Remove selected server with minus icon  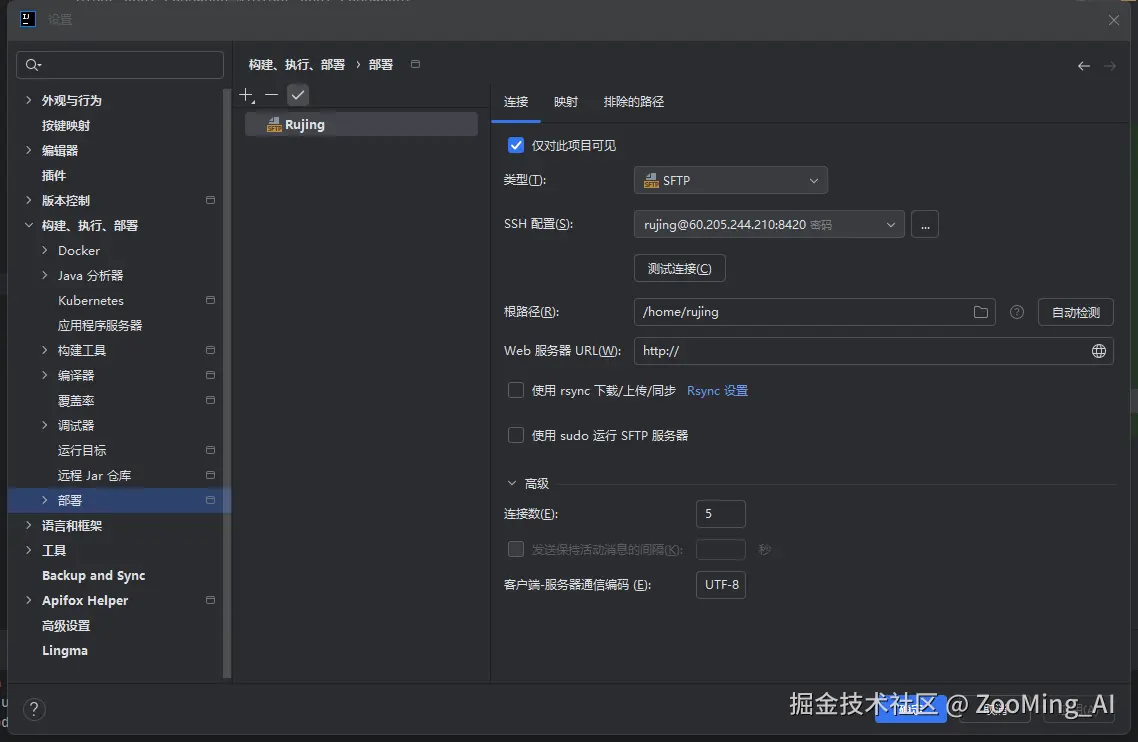coord(271,95)
